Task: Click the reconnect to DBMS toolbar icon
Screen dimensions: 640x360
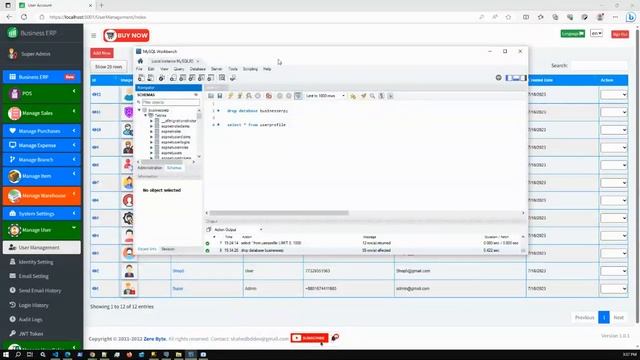Action: click(x=233, y=78)
